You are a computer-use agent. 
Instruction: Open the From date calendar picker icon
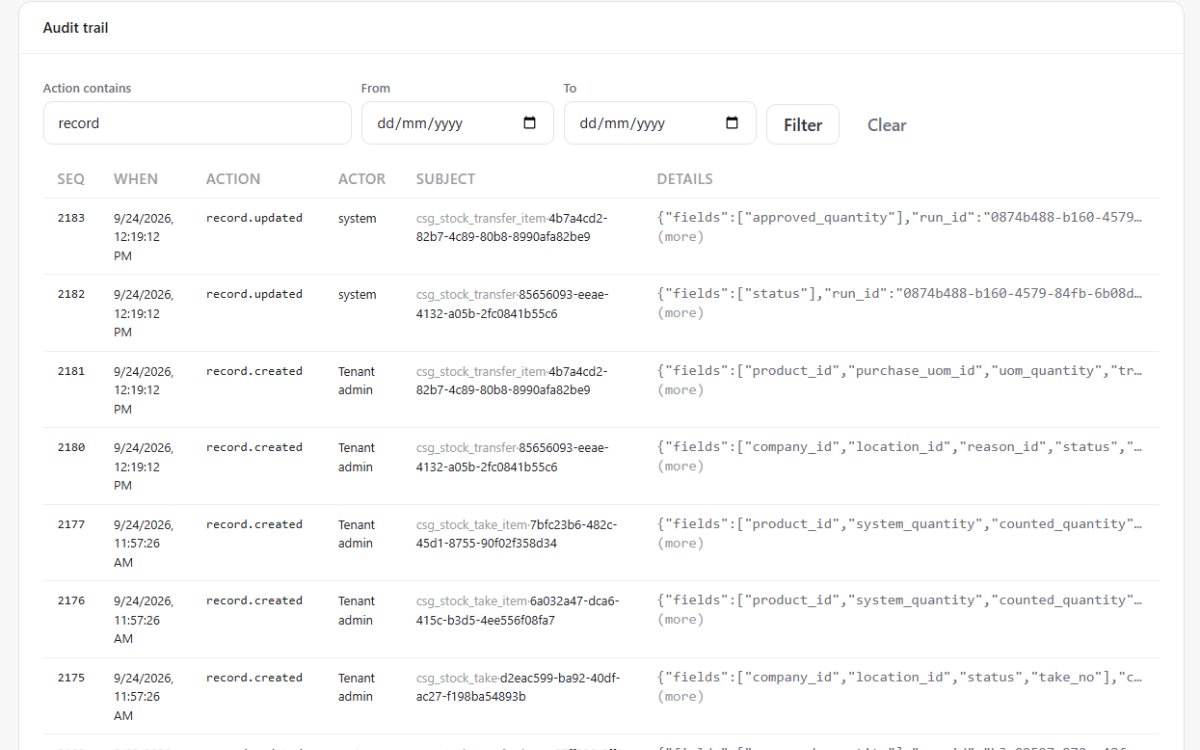[530, 123]
